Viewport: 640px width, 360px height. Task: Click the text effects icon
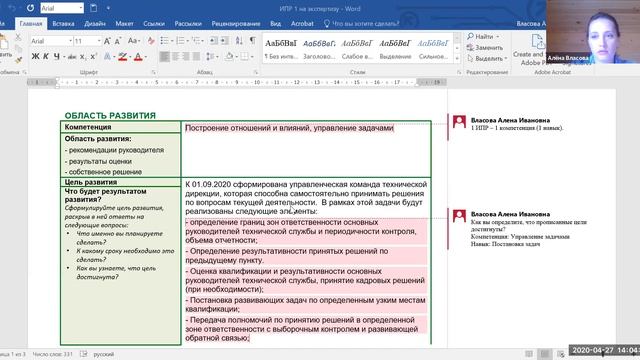click(x=107, y=57)
